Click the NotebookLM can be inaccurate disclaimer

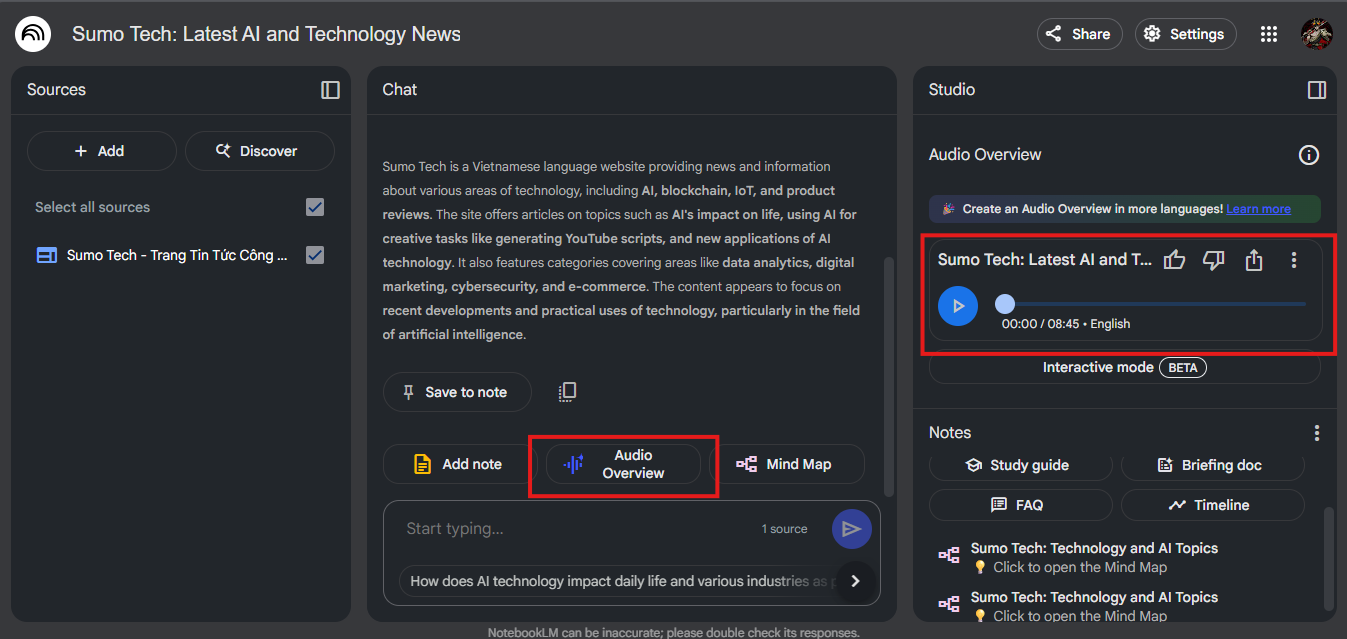click(673, 633)
